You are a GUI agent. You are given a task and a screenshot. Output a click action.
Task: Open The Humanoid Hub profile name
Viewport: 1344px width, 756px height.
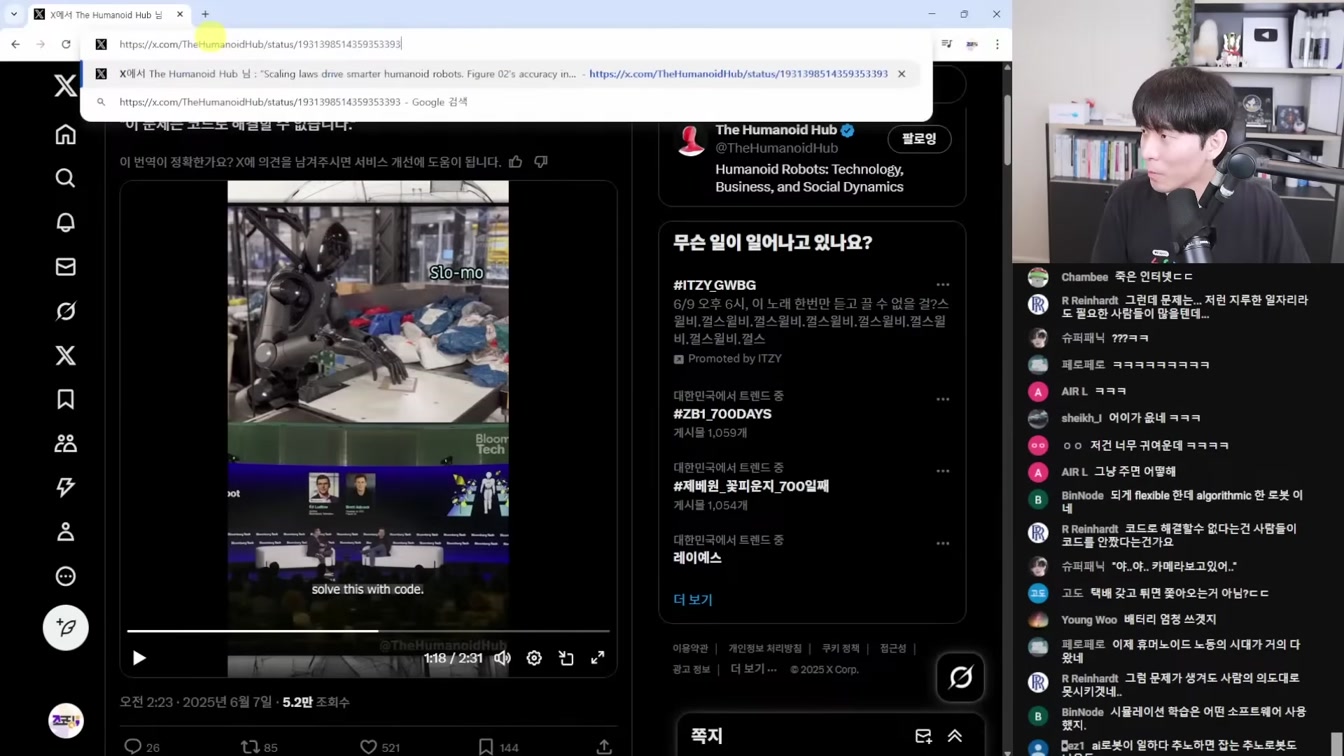point(776,130)
